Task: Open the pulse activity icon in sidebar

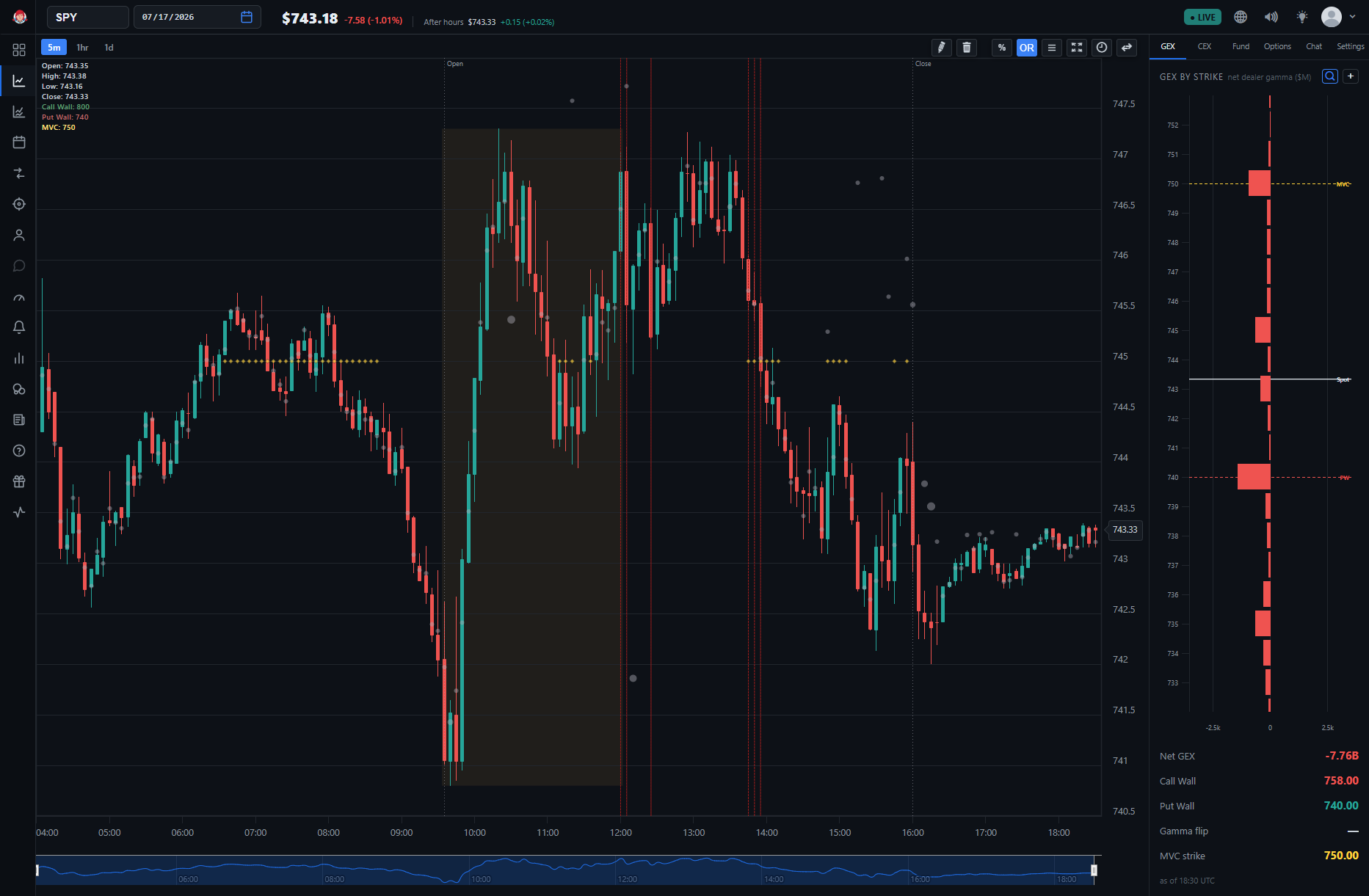Action: [x=19, y=512]
